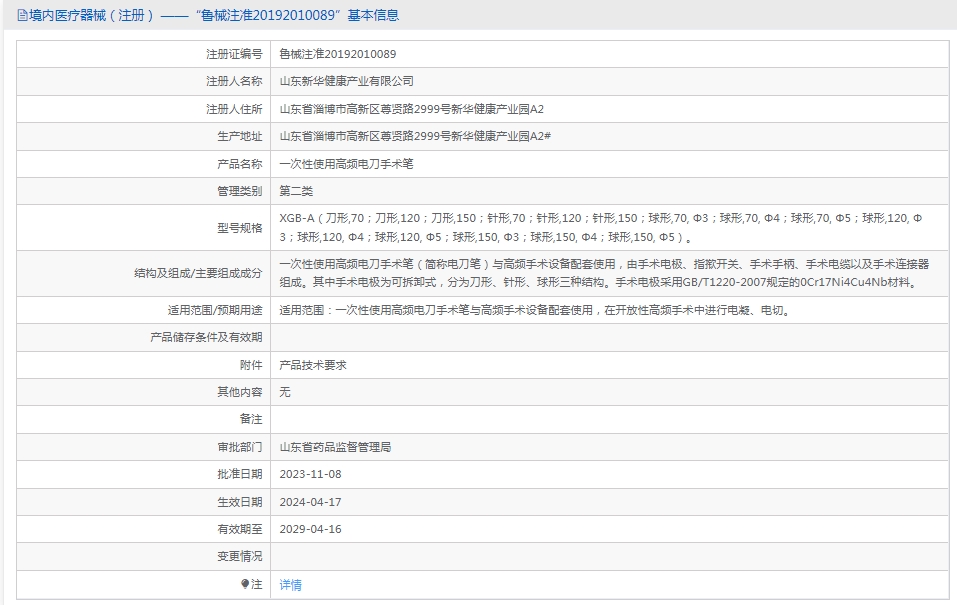This screenshot has height=605, width=957.
Task: Select registrant name 山东新华健康产业有限公司
Action: point(347,81)
